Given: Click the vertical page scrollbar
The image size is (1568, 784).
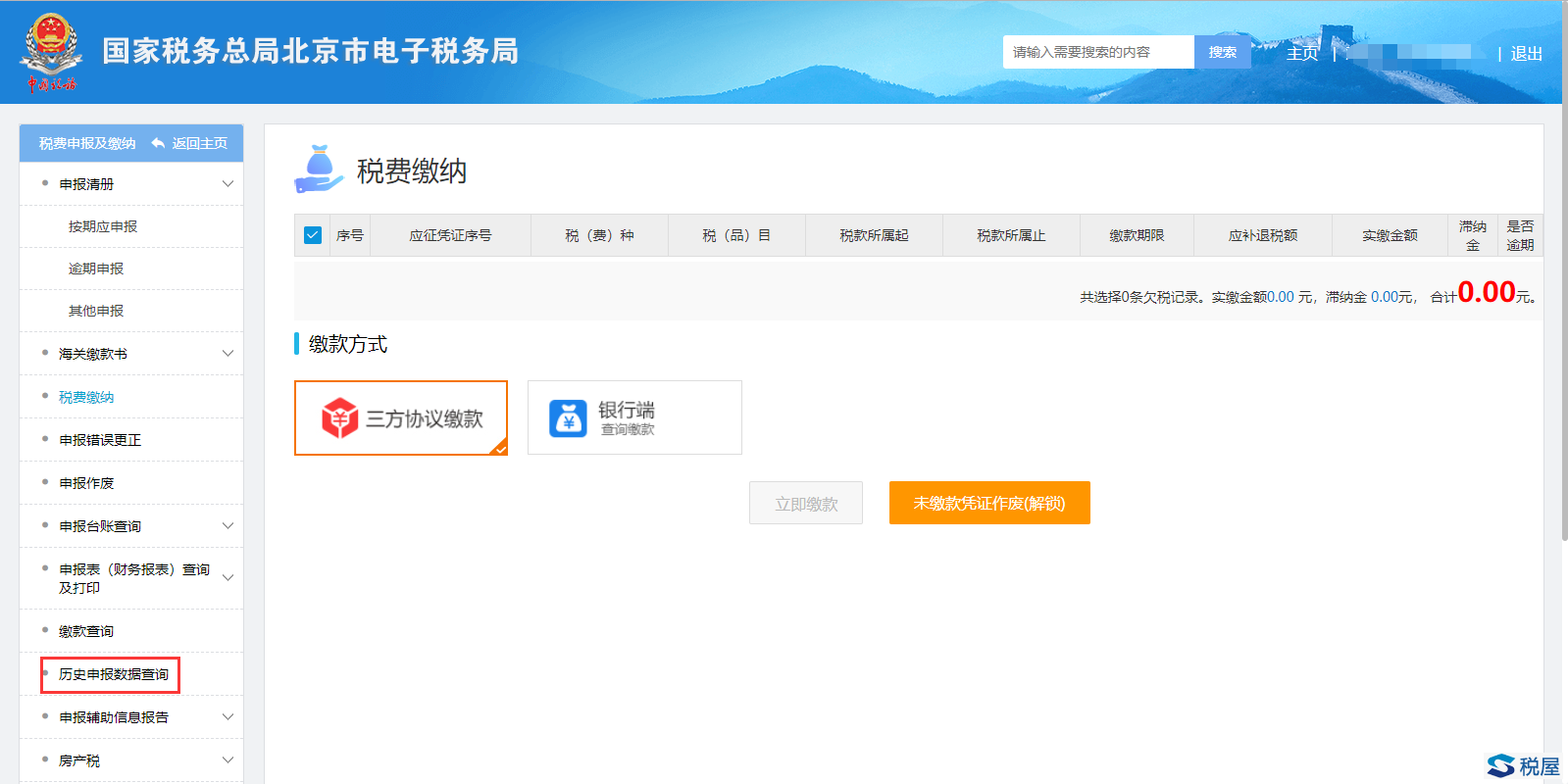Looking at the screenshot, I should coord(1564,269).
